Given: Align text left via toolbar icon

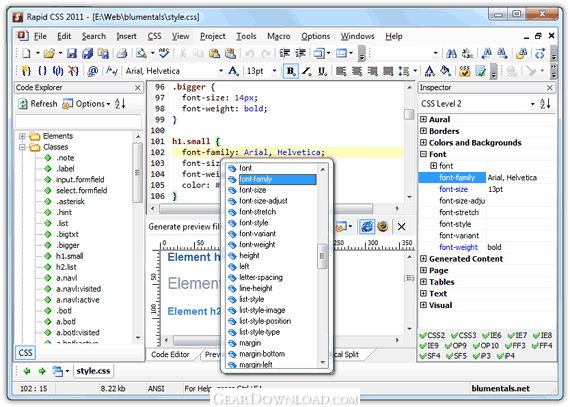Looking at the screenshot, I should pos(341,71).
